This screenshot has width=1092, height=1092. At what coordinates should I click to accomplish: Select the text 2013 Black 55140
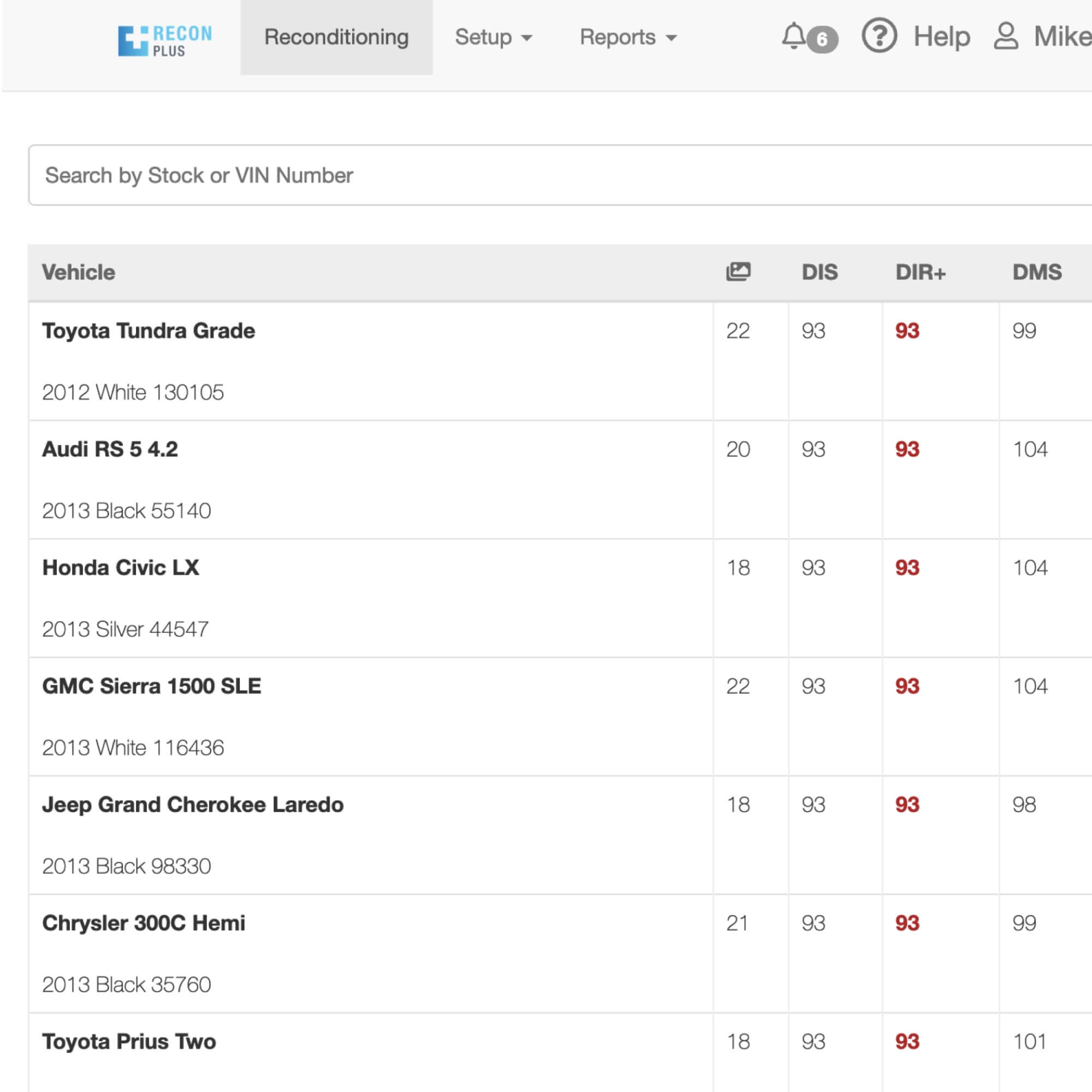tap(127, 511)
